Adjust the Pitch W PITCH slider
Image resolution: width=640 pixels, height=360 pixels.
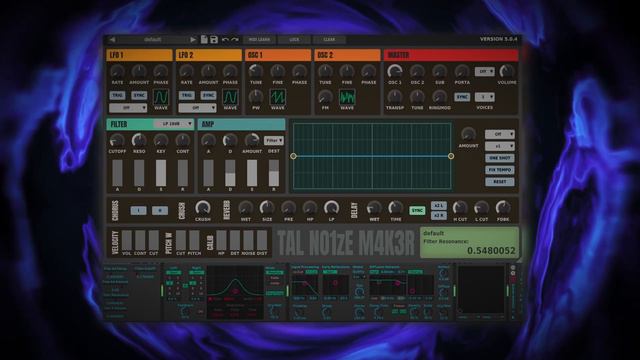(194, 240)
